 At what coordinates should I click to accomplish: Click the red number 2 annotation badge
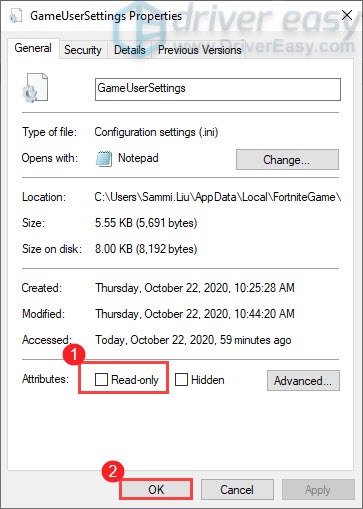[x=113, y=472]
